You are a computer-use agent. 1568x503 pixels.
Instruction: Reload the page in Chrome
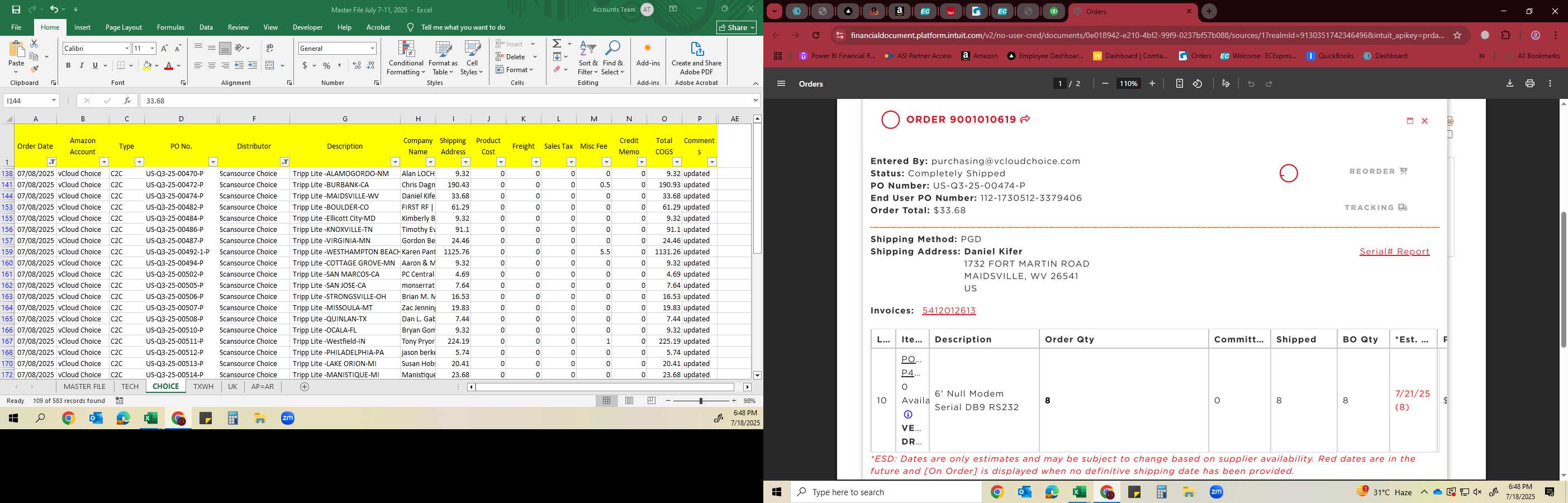816,35
